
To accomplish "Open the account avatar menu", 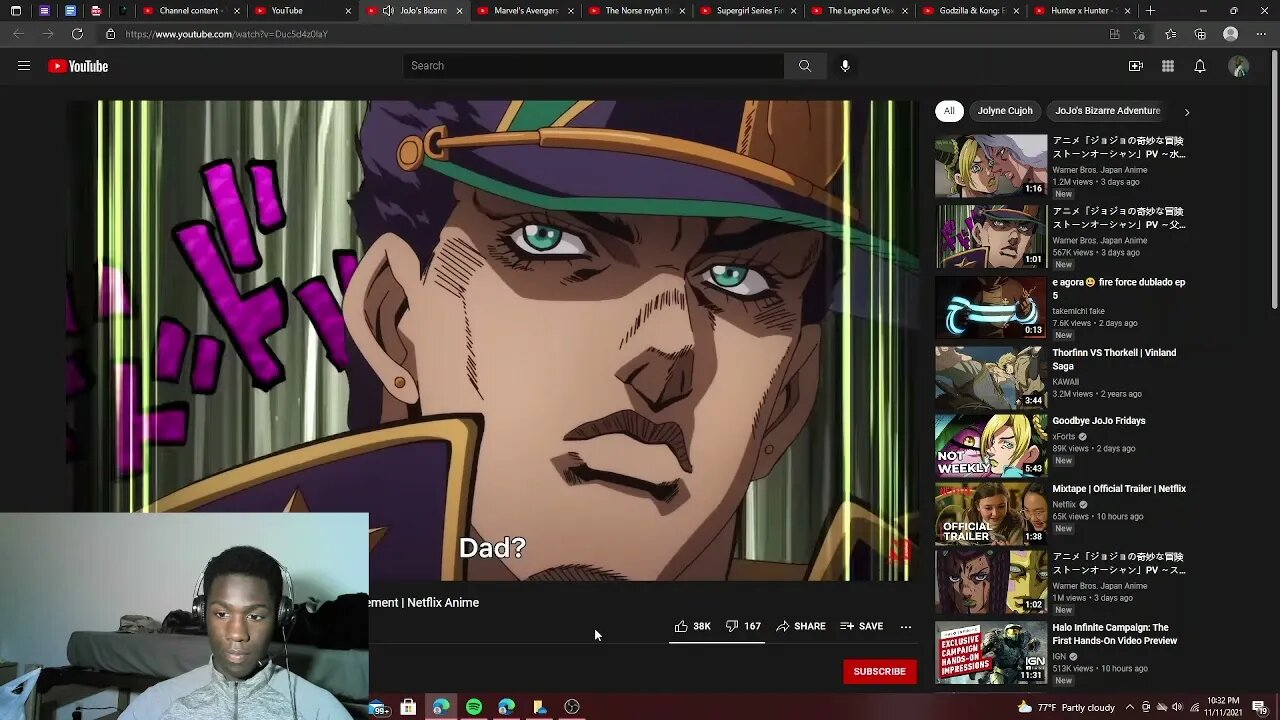I will tap(1239, 66).
